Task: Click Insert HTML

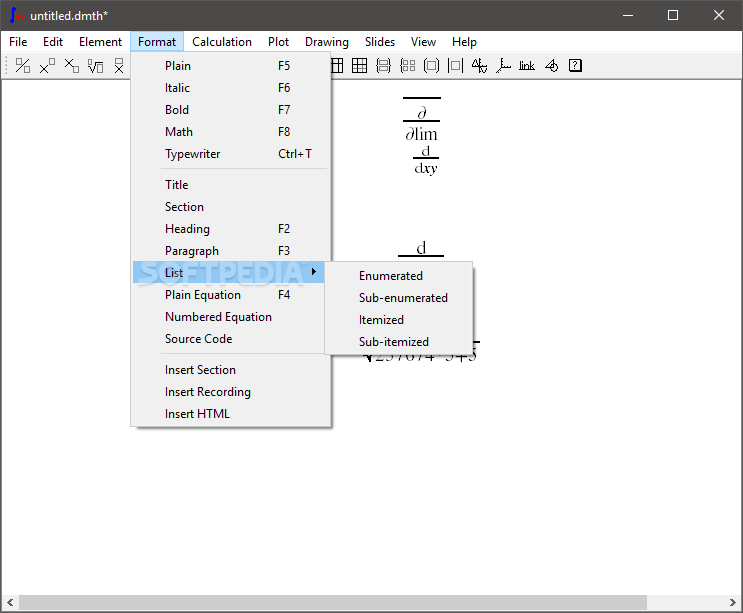Action: pyautogui.click(x=231, y=414)
